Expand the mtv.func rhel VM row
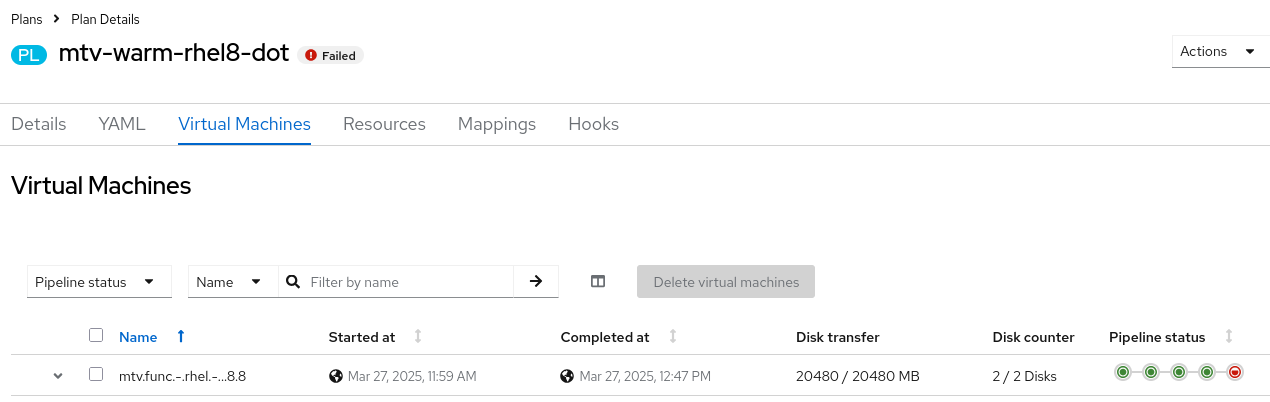The height and width of the screenshot is (402, 1270). tap(58, 376)
